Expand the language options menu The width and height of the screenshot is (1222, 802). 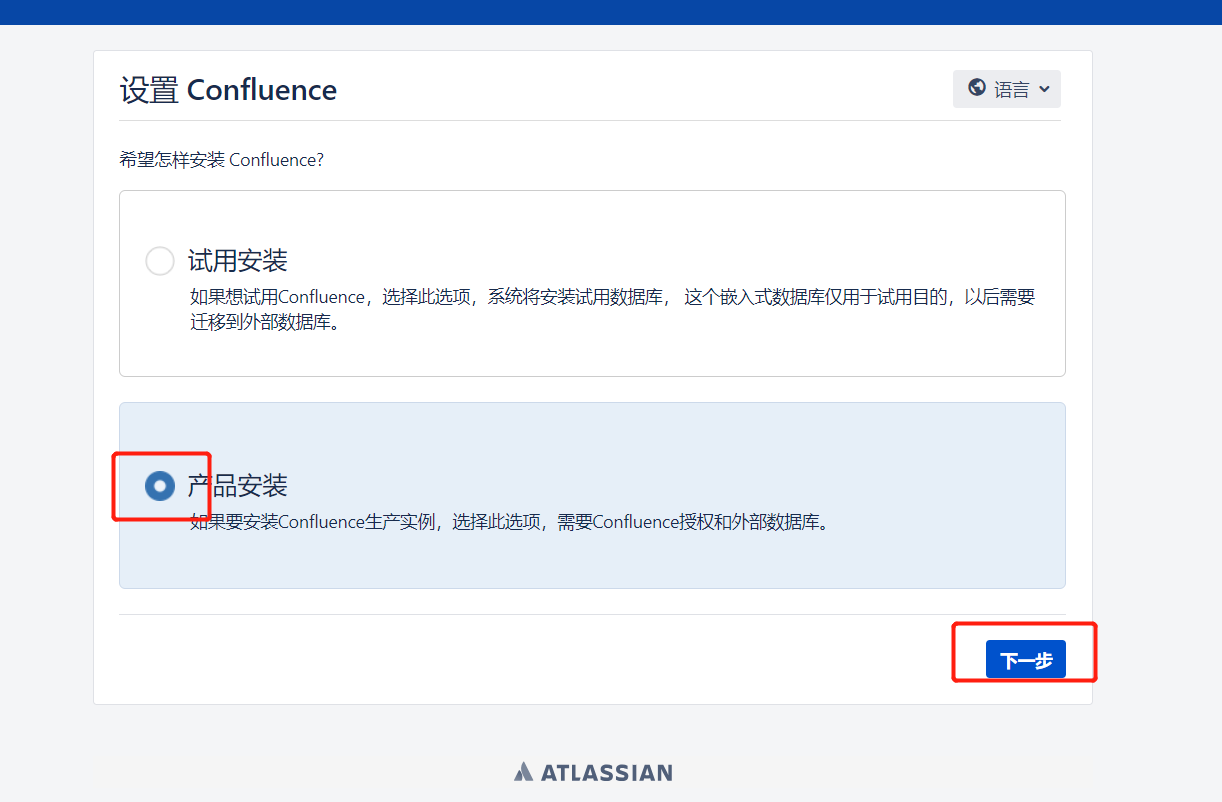pos(1007,89)
